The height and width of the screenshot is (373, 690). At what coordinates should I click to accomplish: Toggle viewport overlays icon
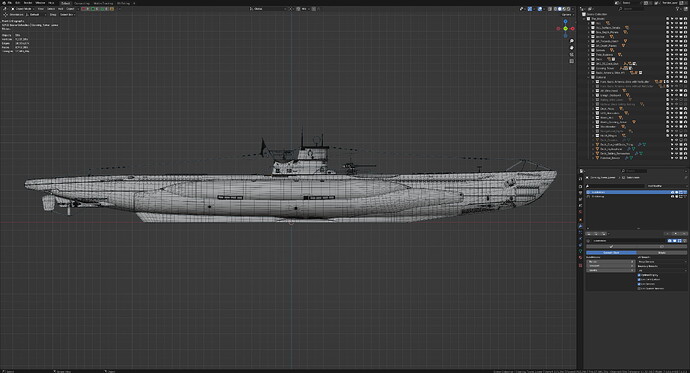(x=540, y=9)
